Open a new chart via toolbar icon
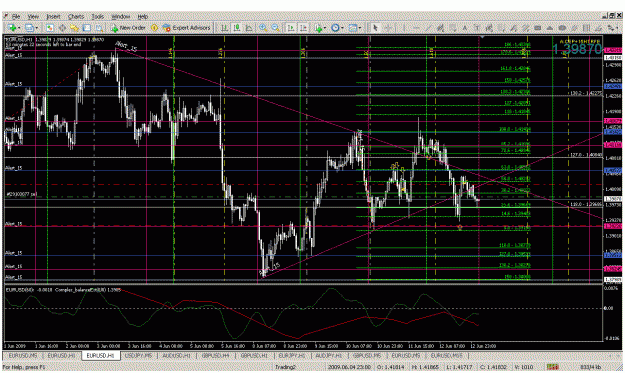This screenshot has height=373, width=625. tap(12, 28)
